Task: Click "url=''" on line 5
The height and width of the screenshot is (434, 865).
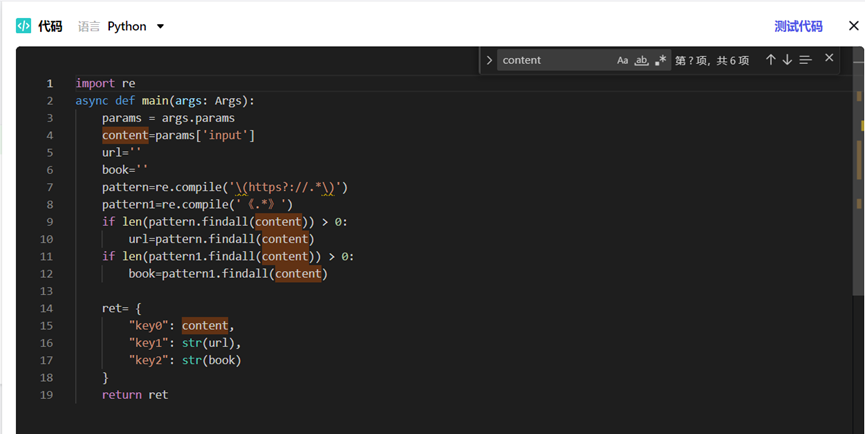Action: (122, 152)
